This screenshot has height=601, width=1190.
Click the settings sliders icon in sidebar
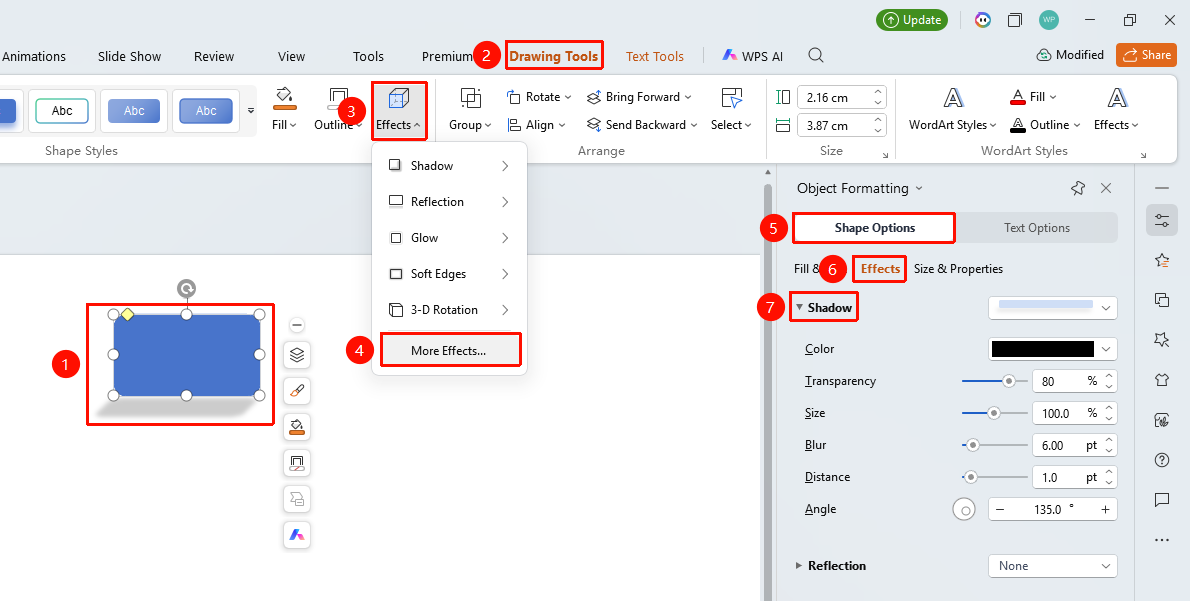(x=1162, y=220)
